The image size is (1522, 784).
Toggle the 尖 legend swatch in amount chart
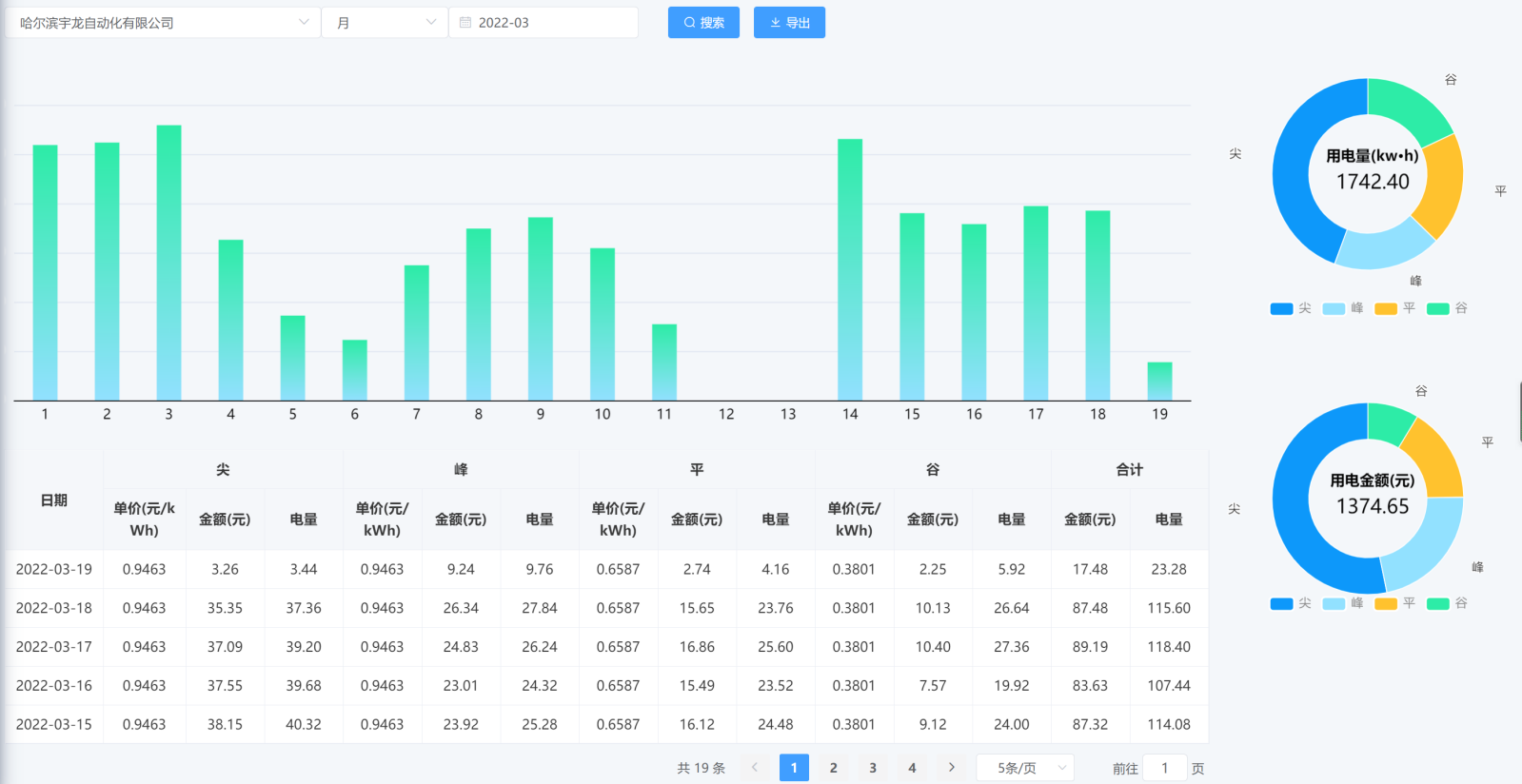tap(1281, 603)
